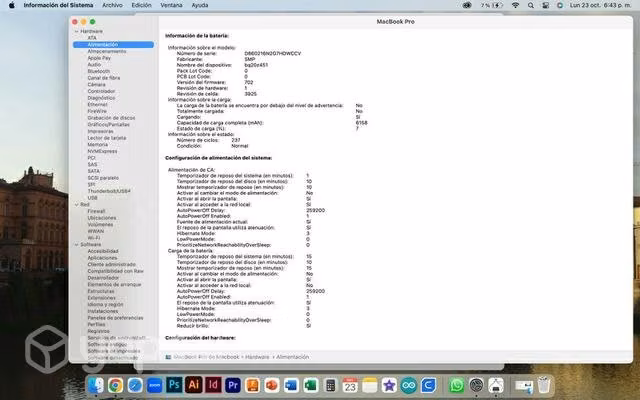Image resolution: width=640 pixels, height=400 pixels.
Task: Click Configuración de alimentación del sistema heading
Action: coord(218,158)
